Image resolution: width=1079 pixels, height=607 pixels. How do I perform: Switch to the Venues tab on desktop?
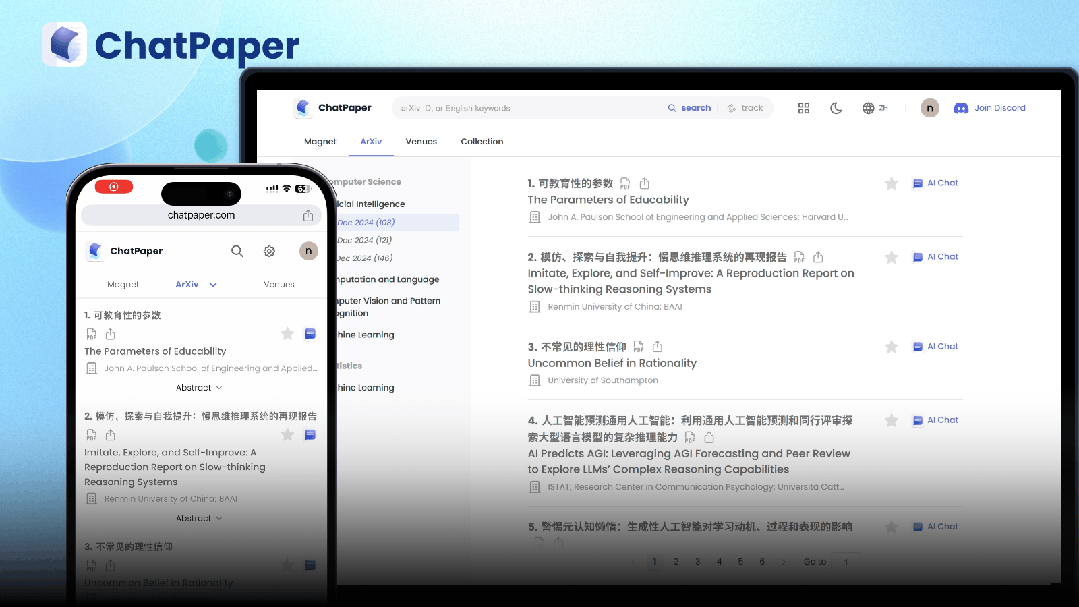point(421,141)
